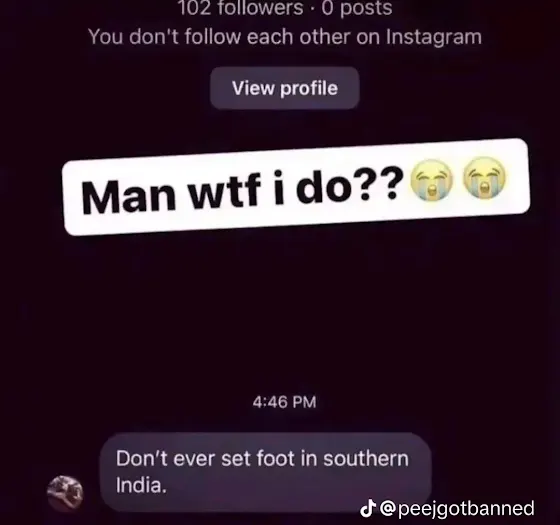Select the 'Don't ever set foot' message bubble

pos(266,472)
